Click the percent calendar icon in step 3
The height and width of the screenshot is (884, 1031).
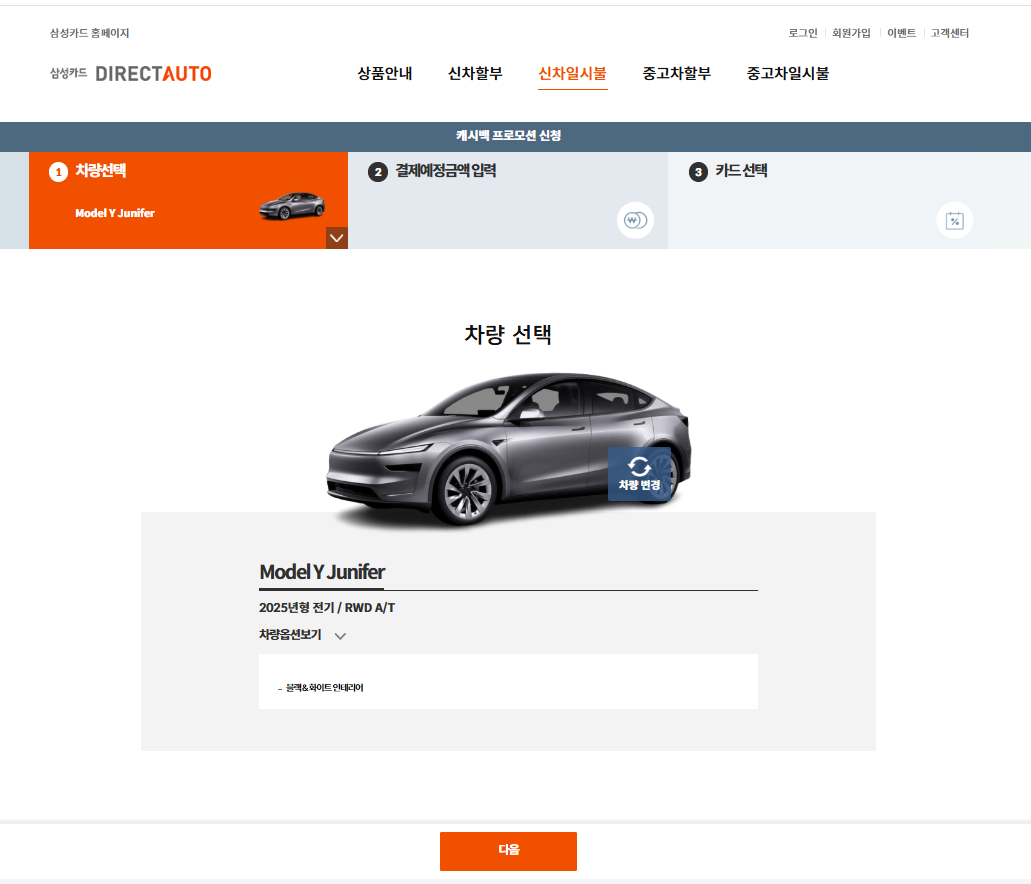pos(955,220)
